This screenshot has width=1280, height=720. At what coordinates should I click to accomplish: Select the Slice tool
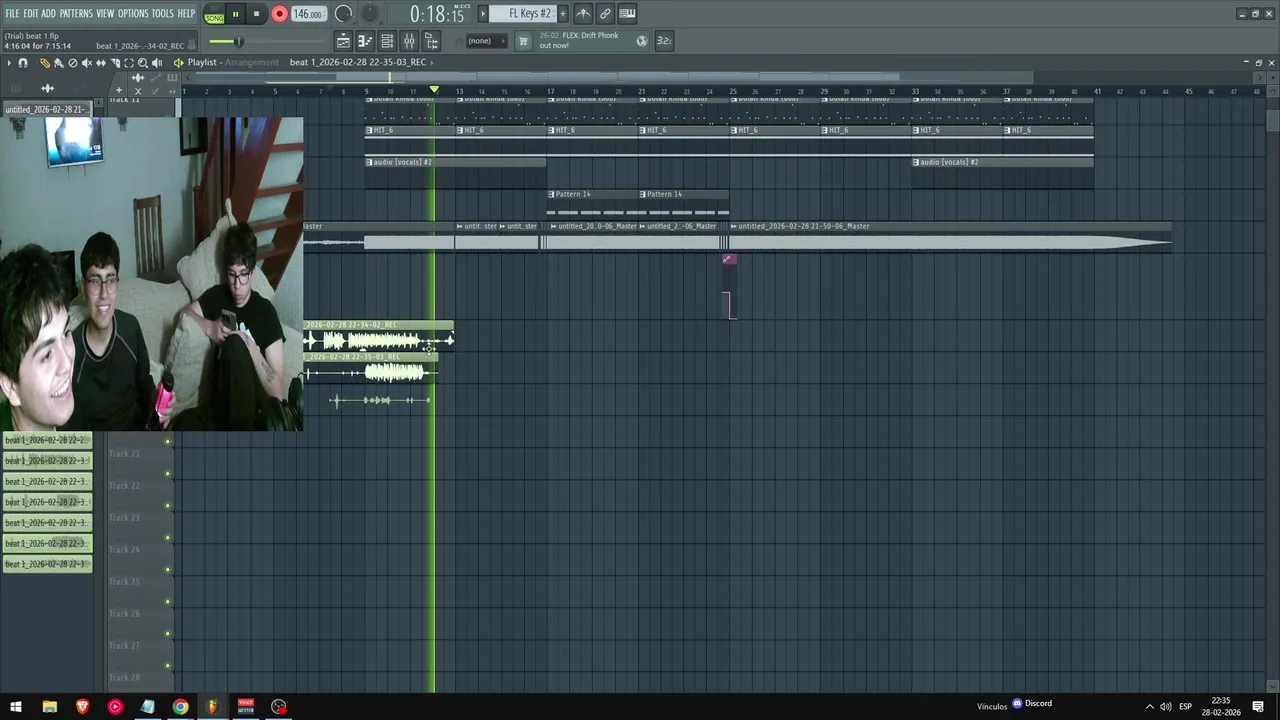[x=115, y=62]
